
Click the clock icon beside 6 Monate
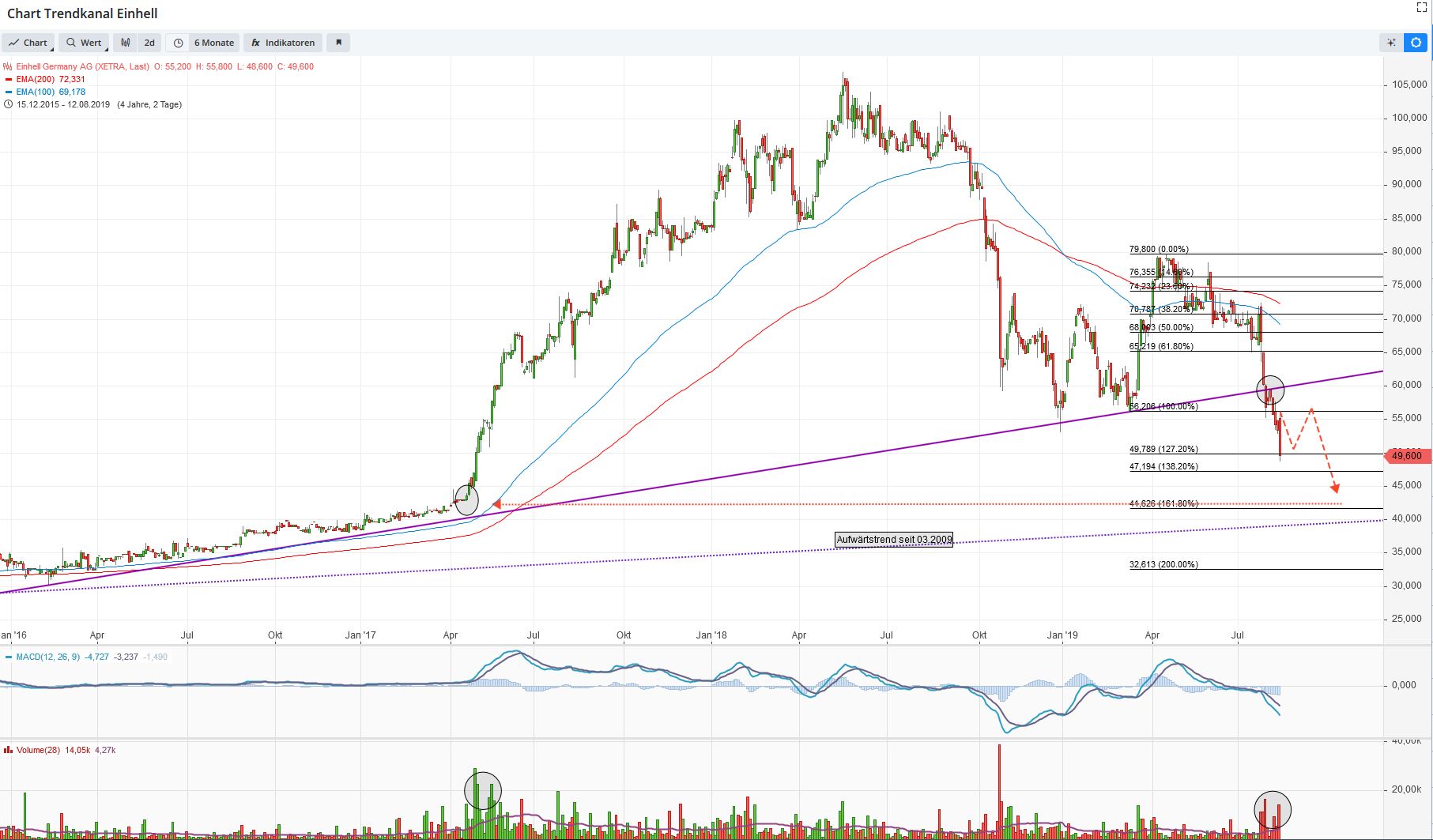click(179, 43)
